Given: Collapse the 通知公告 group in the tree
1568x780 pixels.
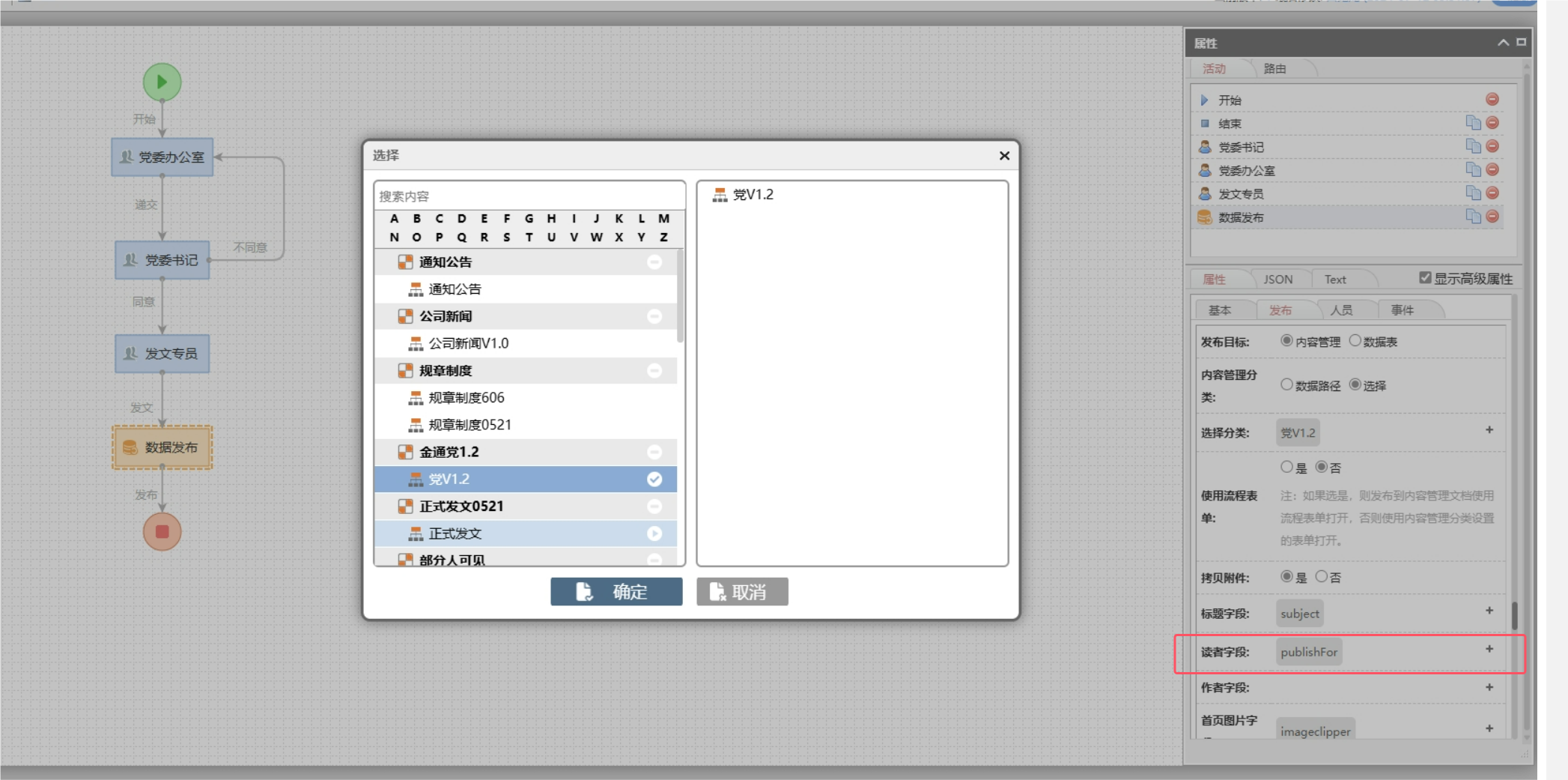Looking at the screenshot, I should 654,262.
